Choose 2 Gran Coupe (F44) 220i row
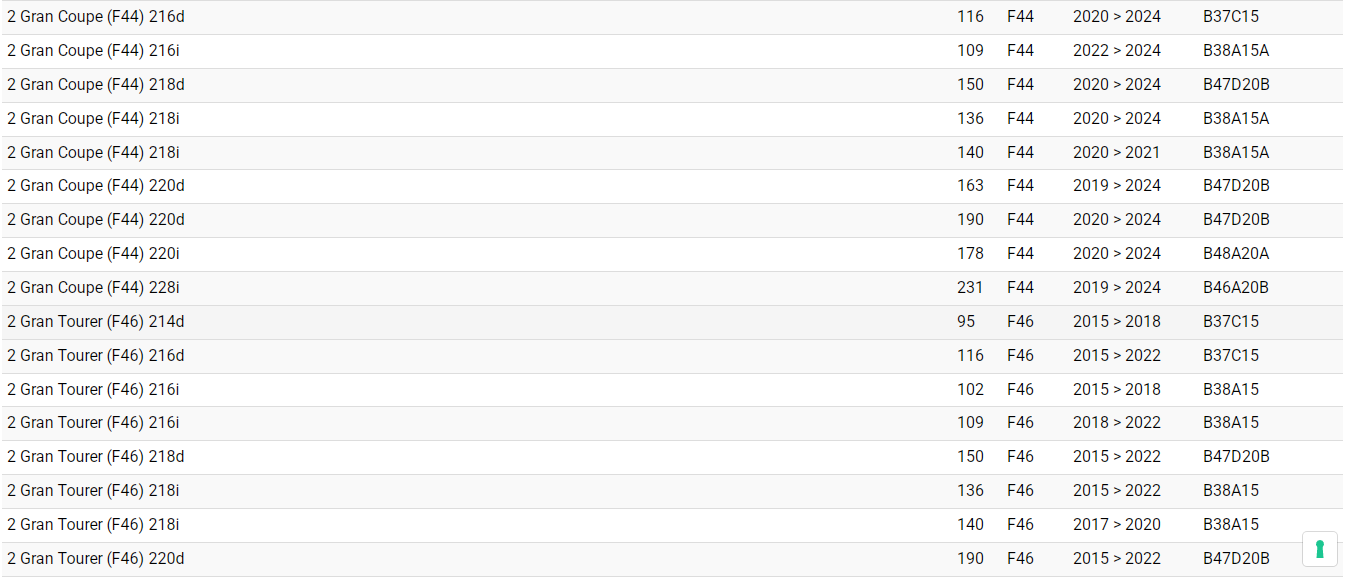The height and width of the screenshot is (577, 1351). [x=93, y=254]
